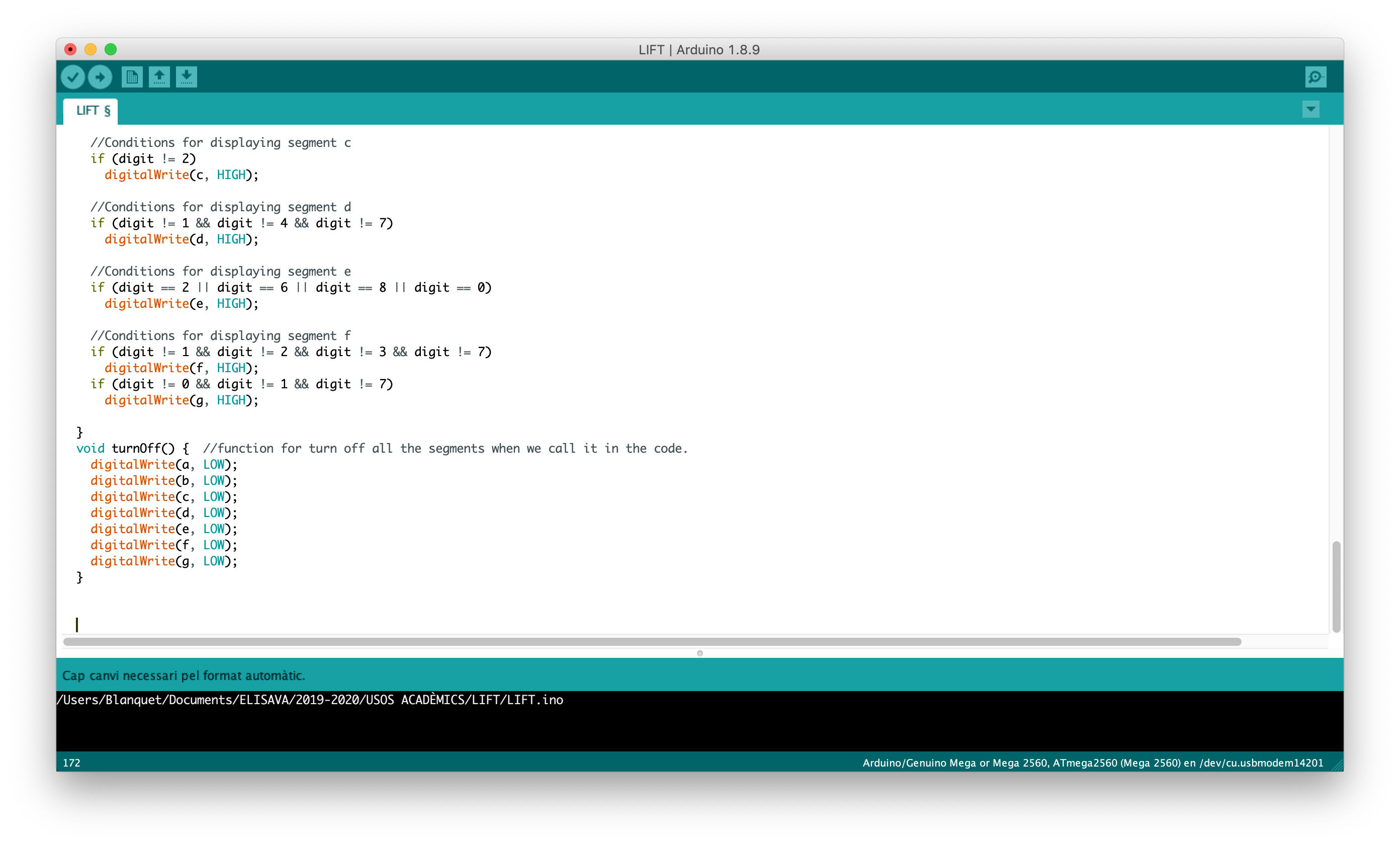This screenshot has width=1400, height=846.
Task: Click the console path ending in LIFT.ino
Action: tap(310, 700)
